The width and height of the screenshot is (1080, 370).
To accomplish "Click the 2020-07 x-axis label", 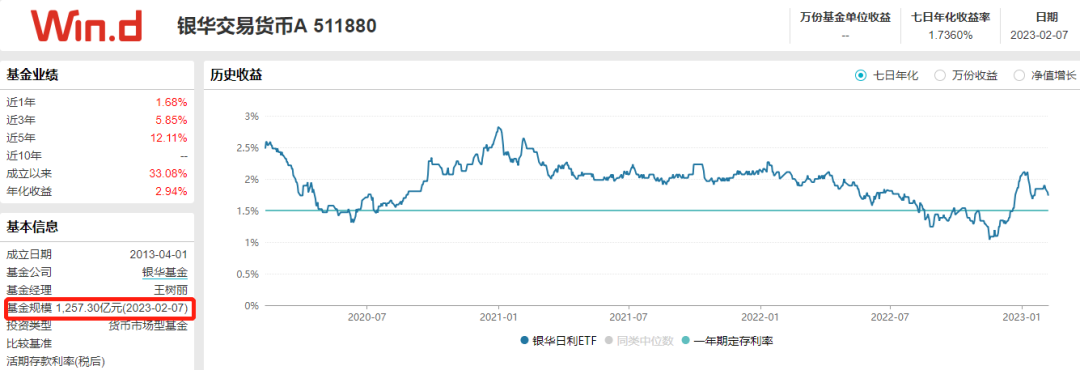I will (366, 317).
